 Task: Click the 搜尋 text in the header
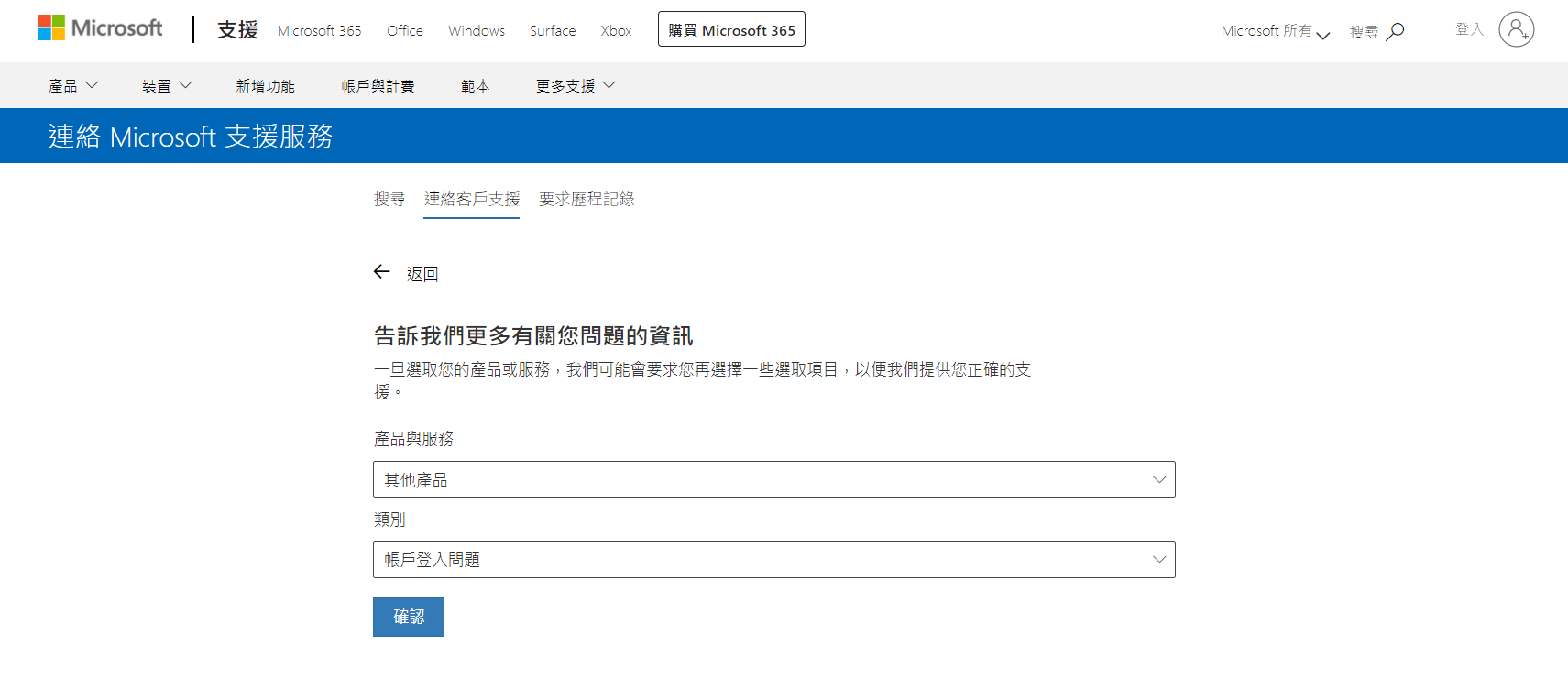point(1364,32)
